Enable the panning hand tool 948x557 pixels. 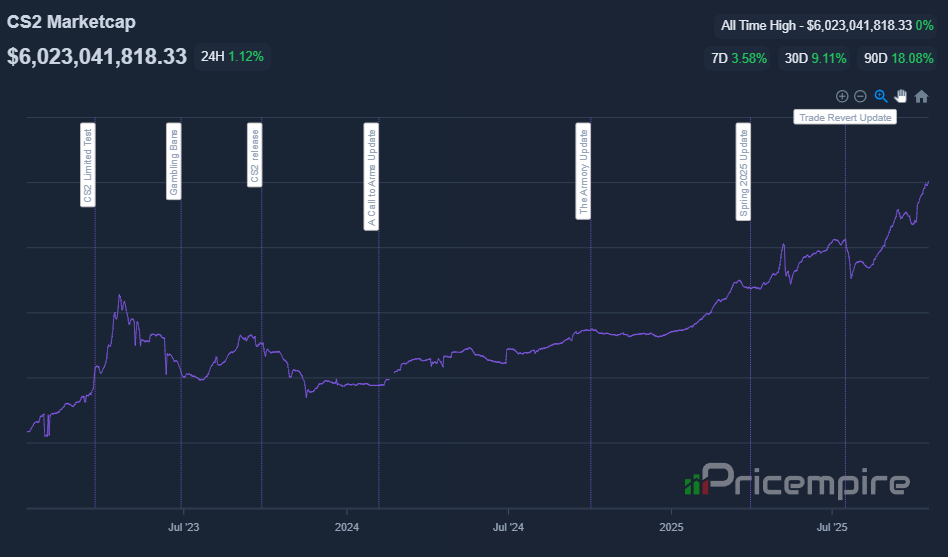tap(901, 96)
